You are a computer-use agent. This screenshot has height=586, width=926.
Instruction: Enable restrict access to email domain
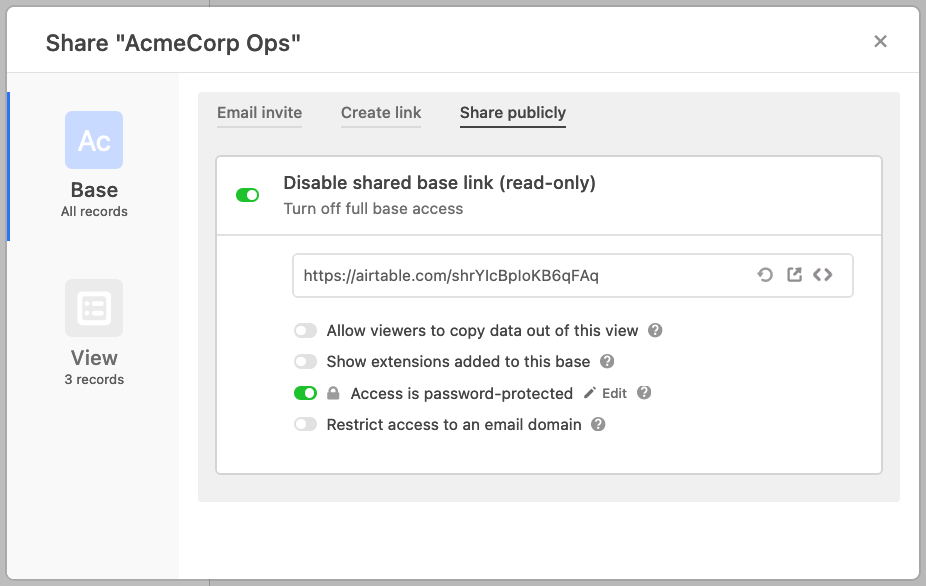click(x=305, y=424)
